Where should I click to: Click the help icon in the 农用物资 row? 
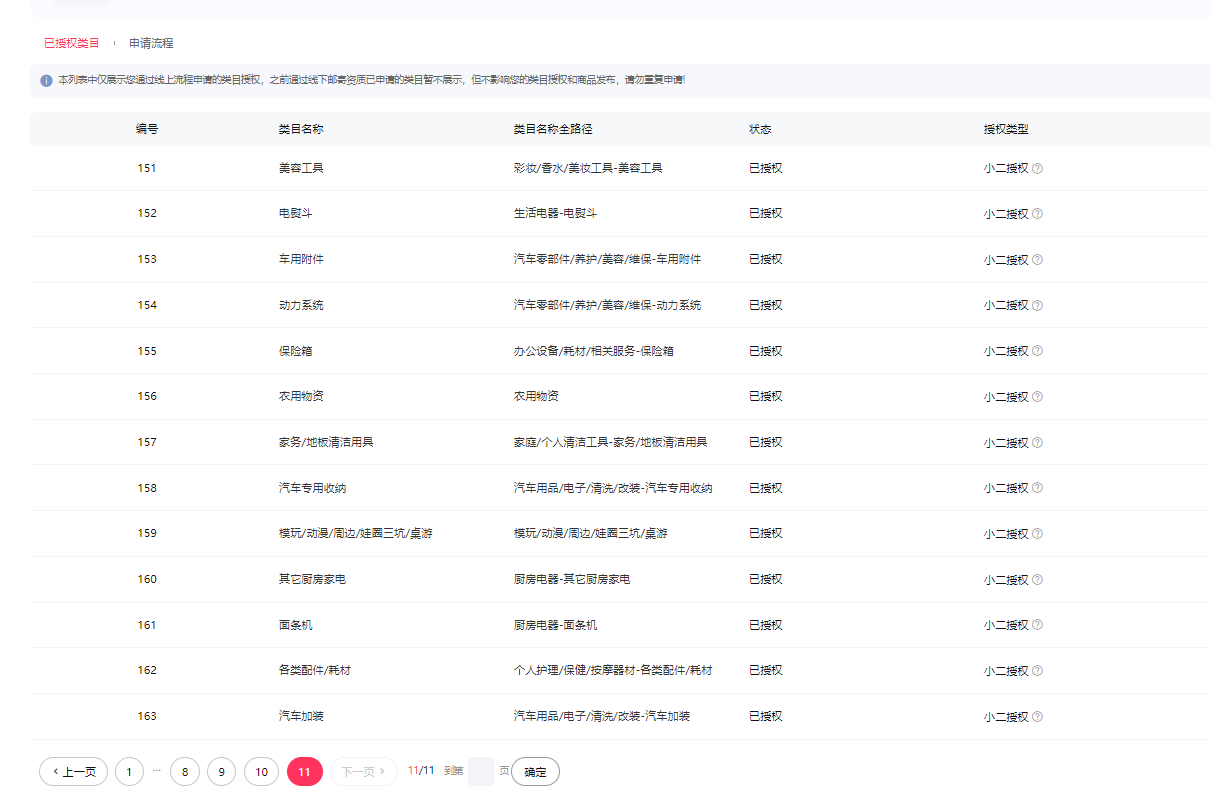[x=1037, y=397]
